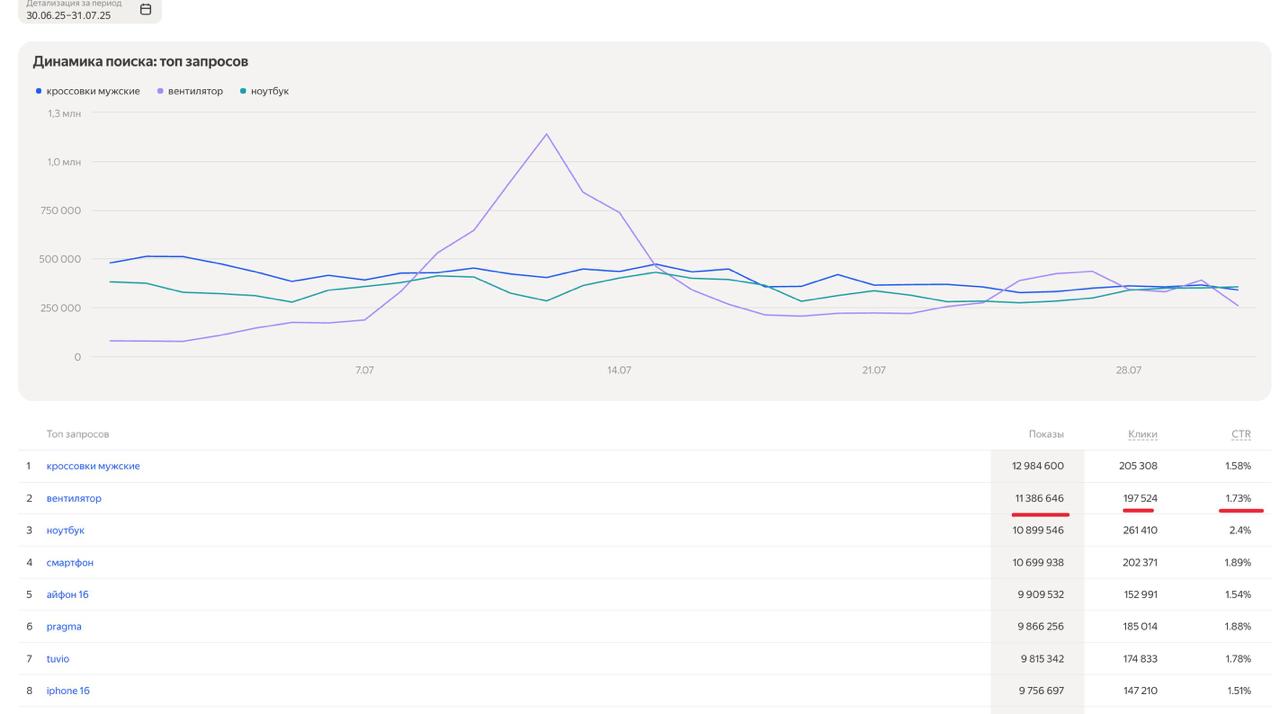1280x714 pixels.
Task: Toggle the вентилятор legend series
Action: [189, 91]
